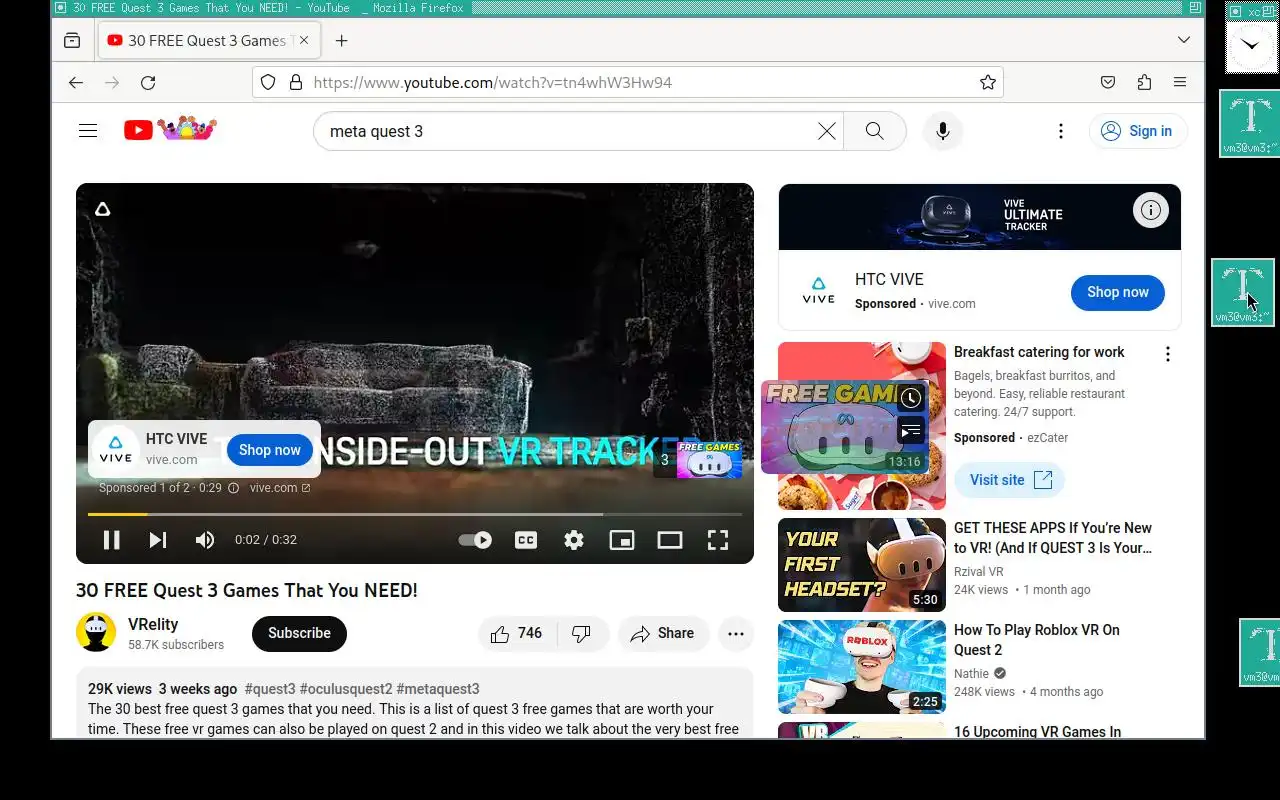
Task: Go to YouTube home via logo
Action: (x=170, y=130)
